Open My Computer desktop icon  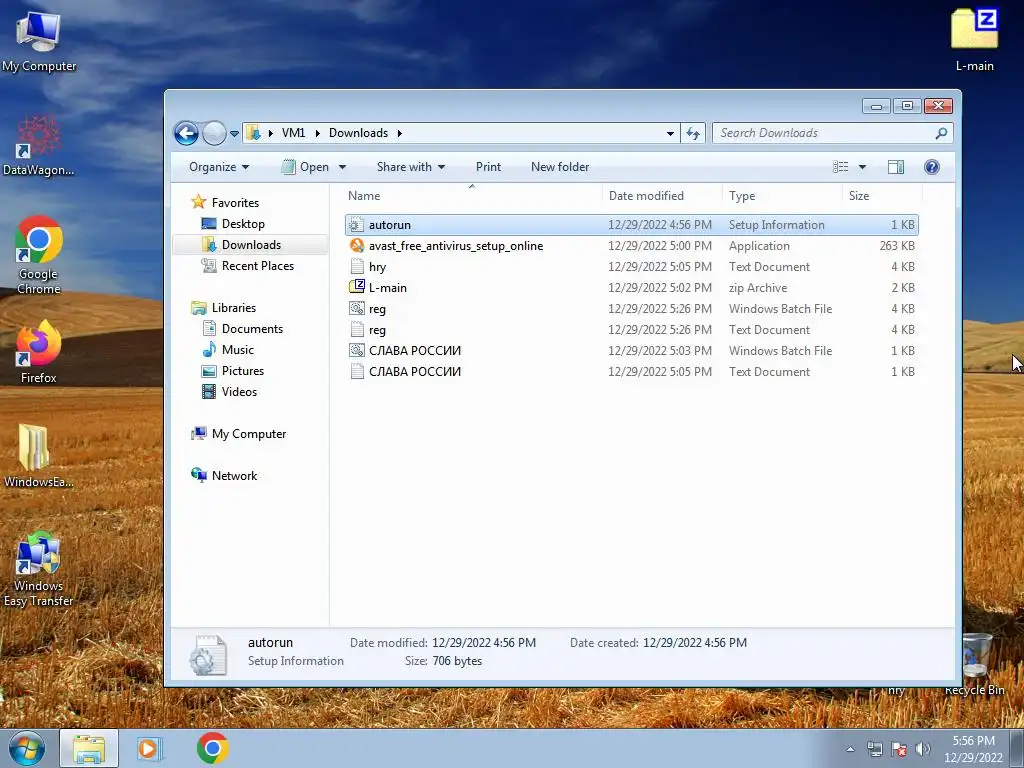(x=39, y=40)
